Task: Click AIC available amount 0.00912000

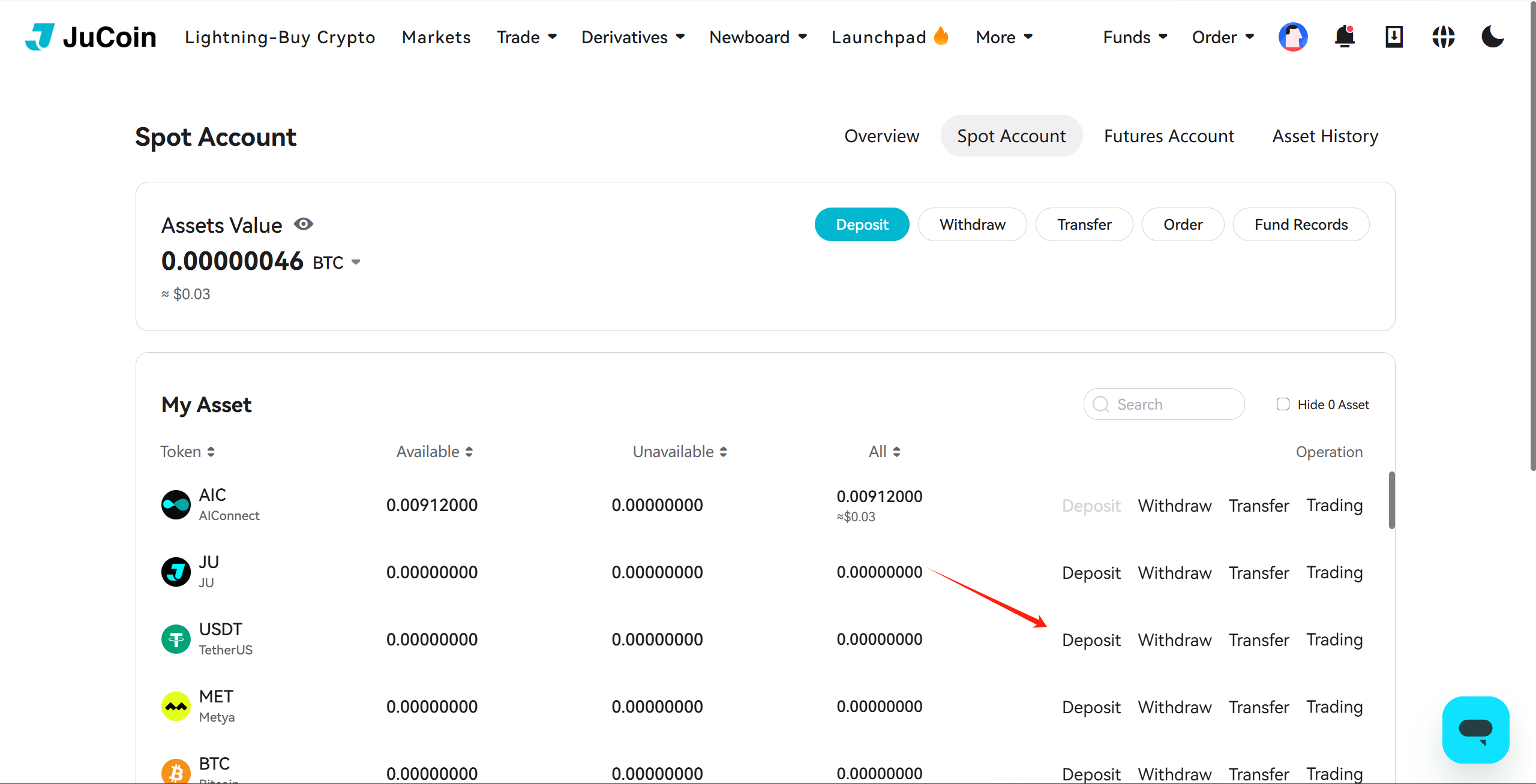Action: pyautogui.click(x=432, y=505)
